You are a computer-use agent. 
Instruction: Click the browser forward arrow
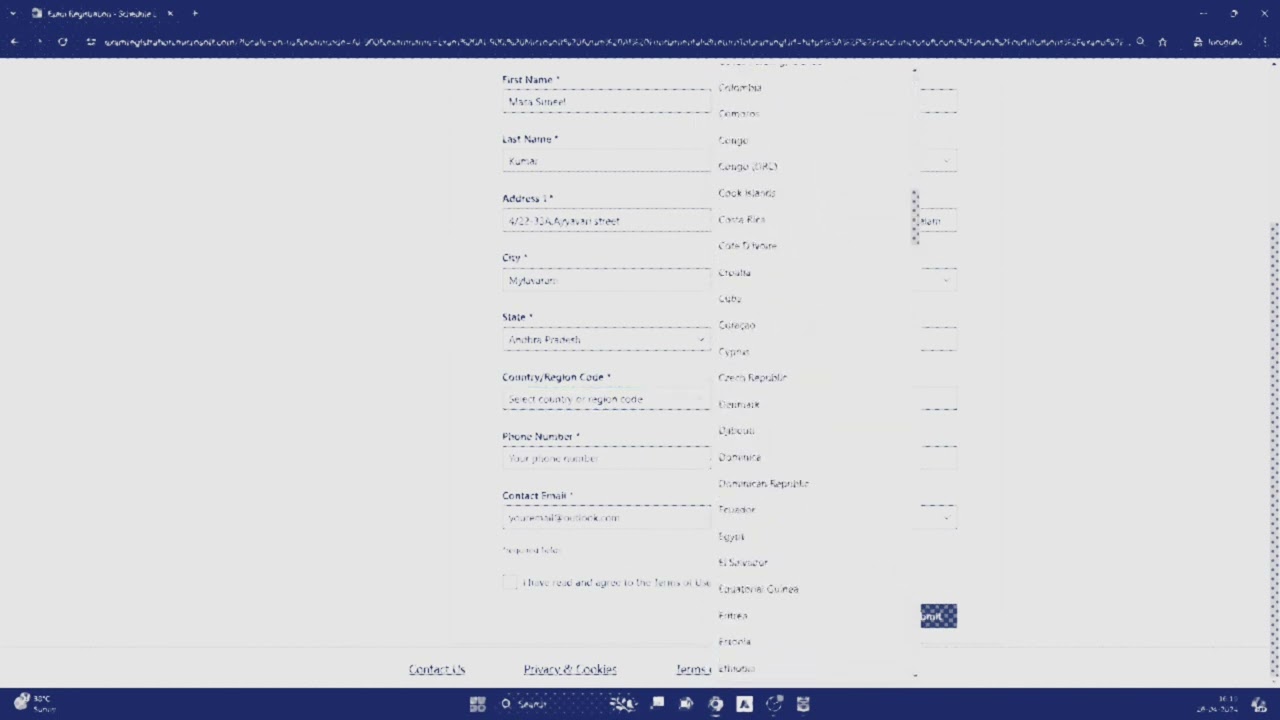point(38,42)
